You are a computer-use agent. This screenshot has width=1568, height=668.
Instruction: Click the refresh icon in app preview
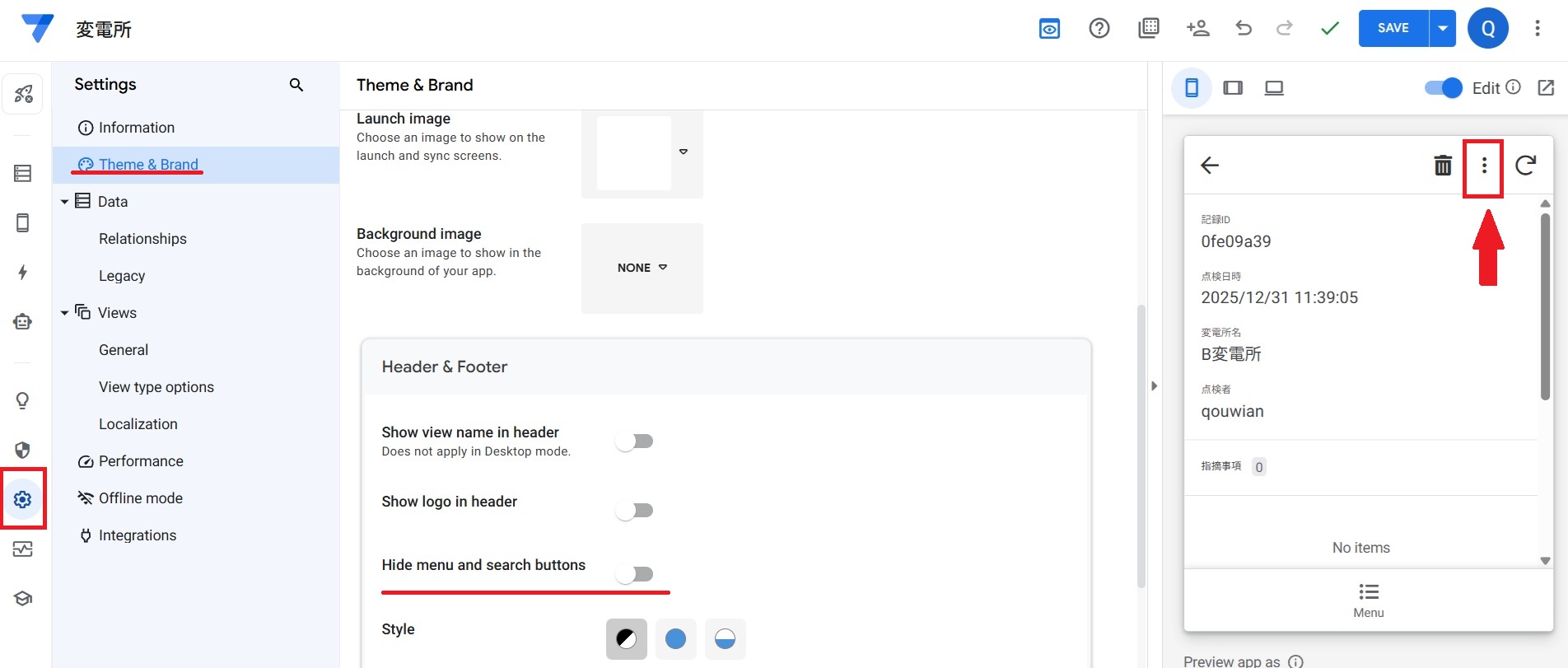click(x=1525, y=166)
